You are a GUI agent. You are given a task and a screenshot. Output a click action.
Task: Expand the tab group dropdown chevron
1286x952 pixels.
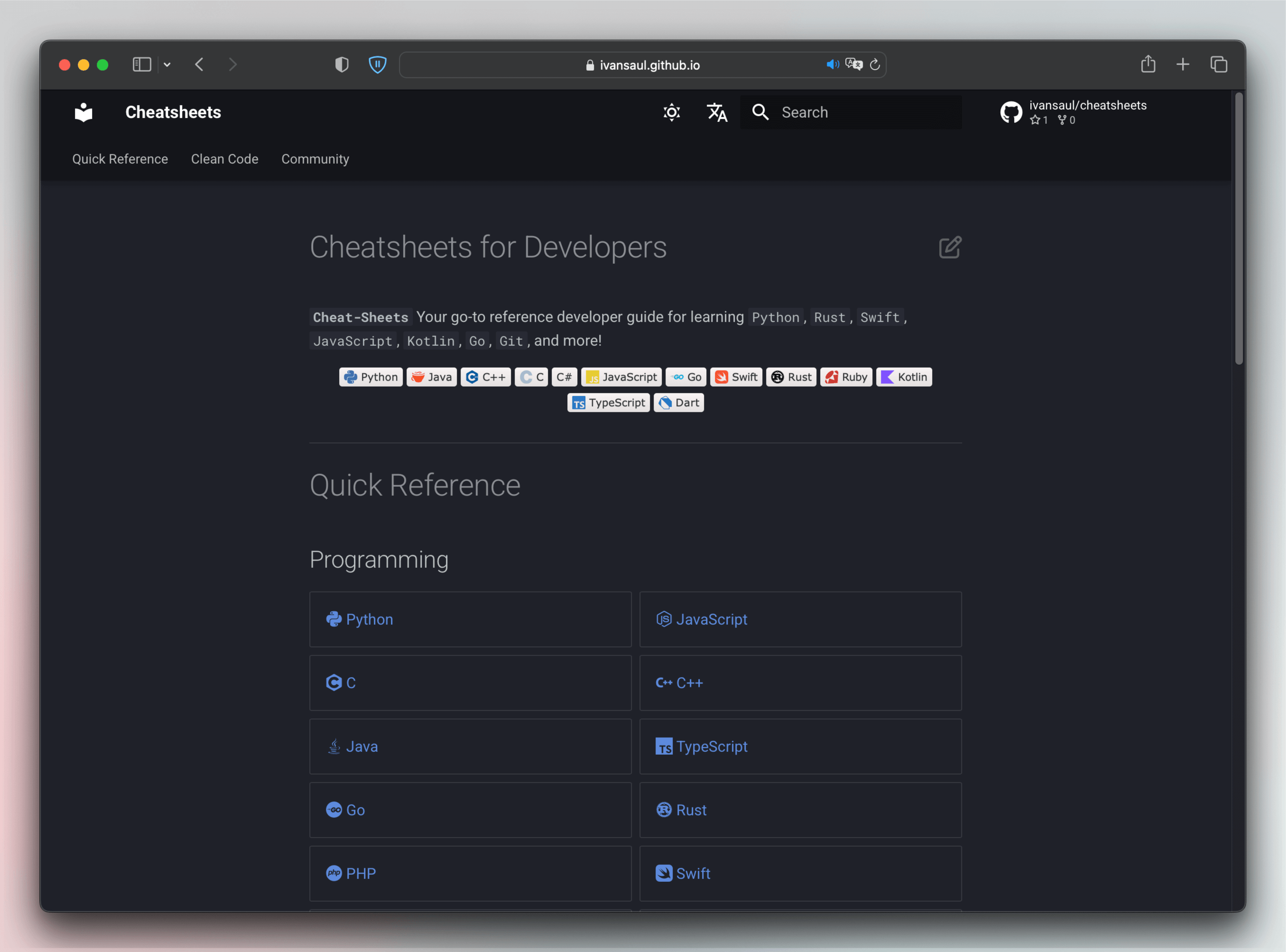(167, 65)
